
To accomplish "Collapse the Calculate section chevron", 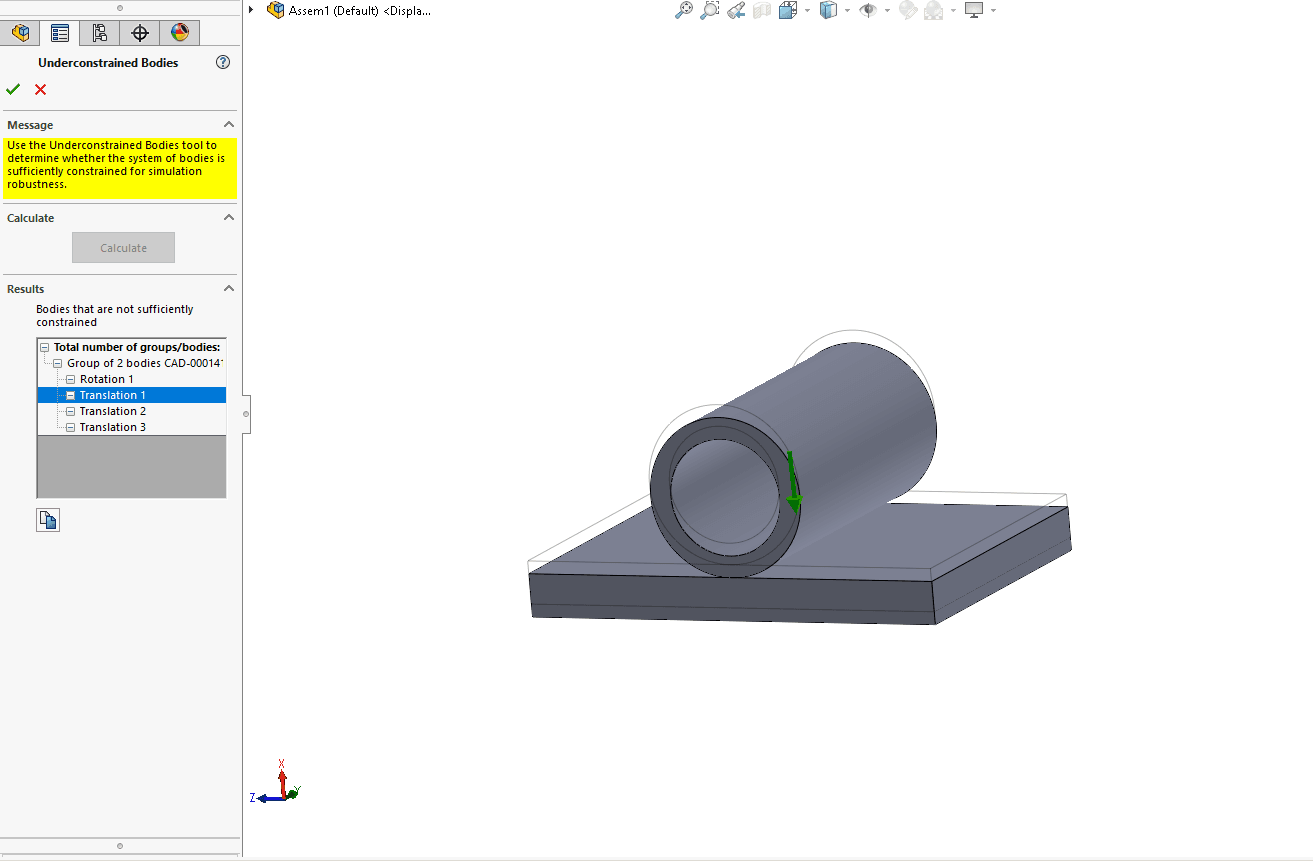I will 228,218.
